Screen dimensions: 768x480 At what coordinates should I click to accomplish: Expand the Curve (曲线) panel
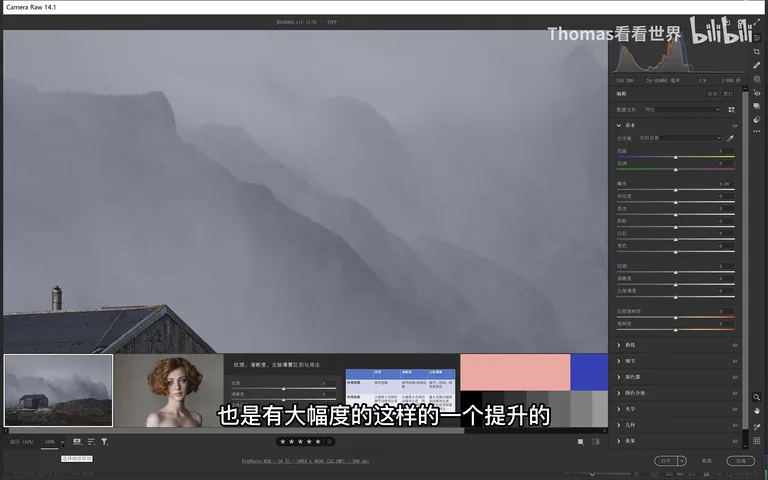point(619,345)
